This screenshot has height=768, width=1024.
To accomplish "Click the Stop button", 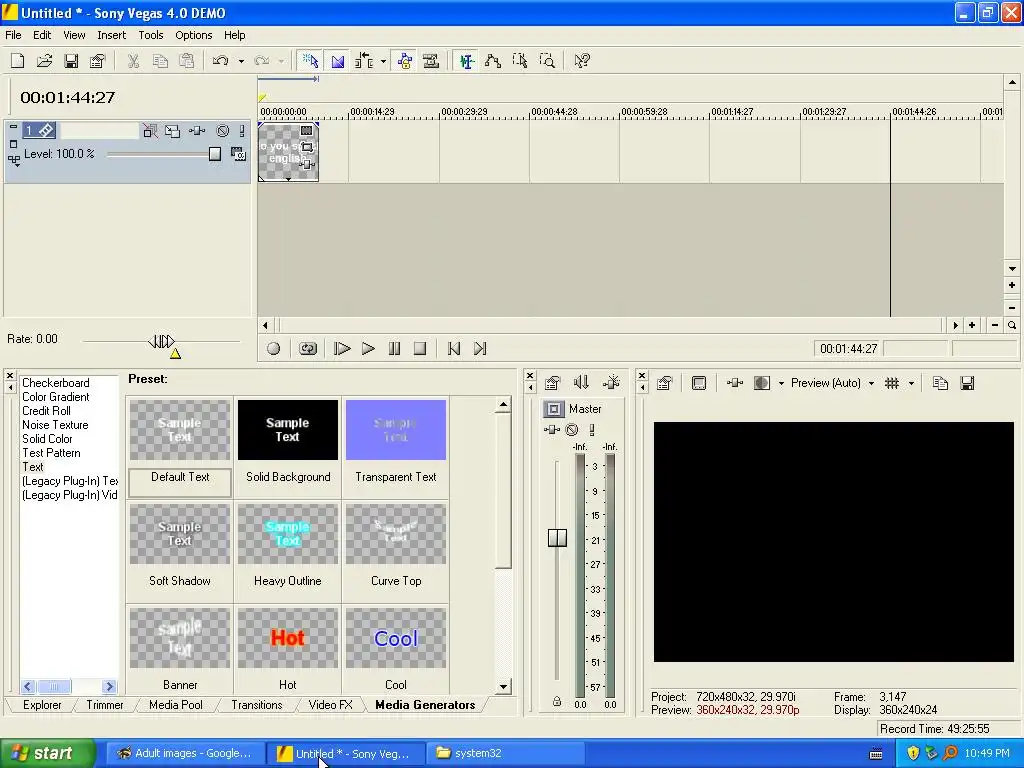I will (x=420, y=349).
